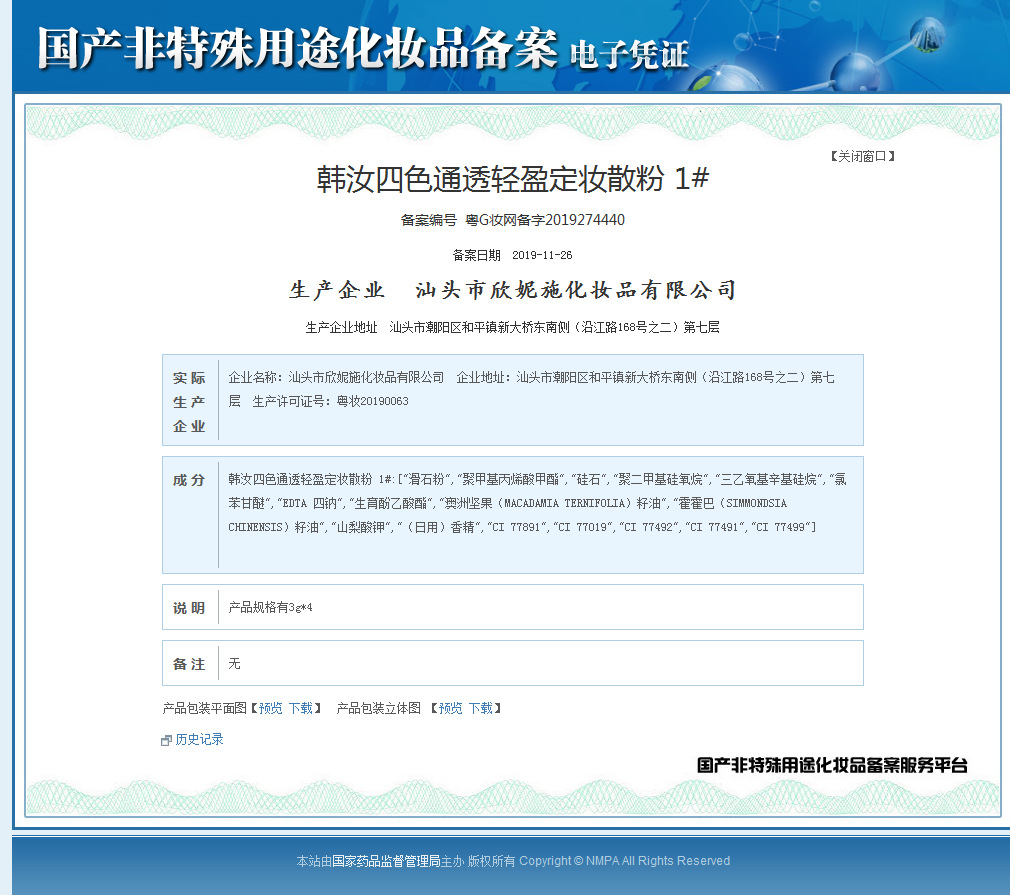Viewport: 1010px width, 895px height.
Task: Click the 成分 ingredients label
Action: pyautogui.click(x=189, y=480)
